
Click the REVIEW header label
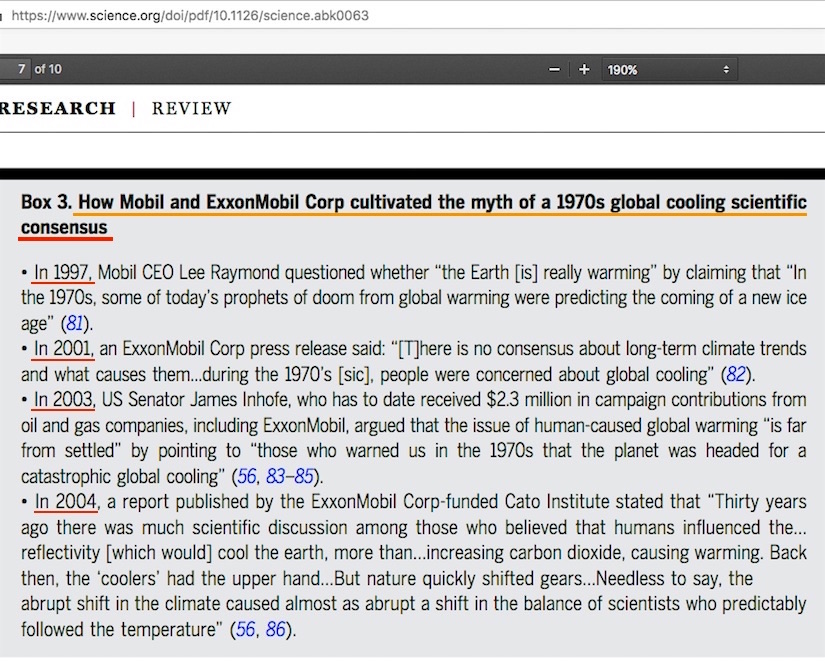click(191, 108)
